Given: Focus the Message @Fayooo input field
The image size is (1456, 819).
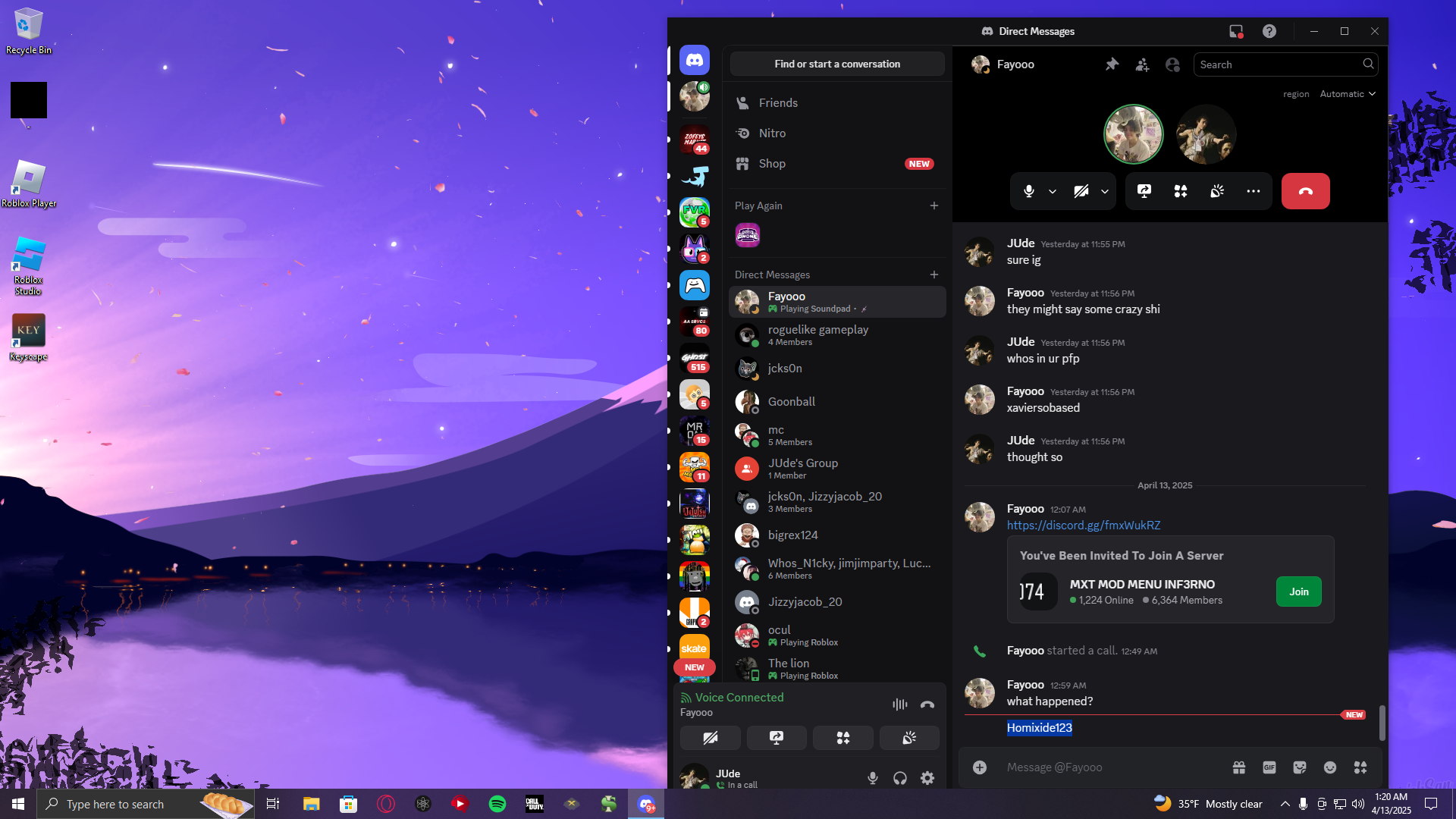Looking at the screenshot, I should 1111,767.
